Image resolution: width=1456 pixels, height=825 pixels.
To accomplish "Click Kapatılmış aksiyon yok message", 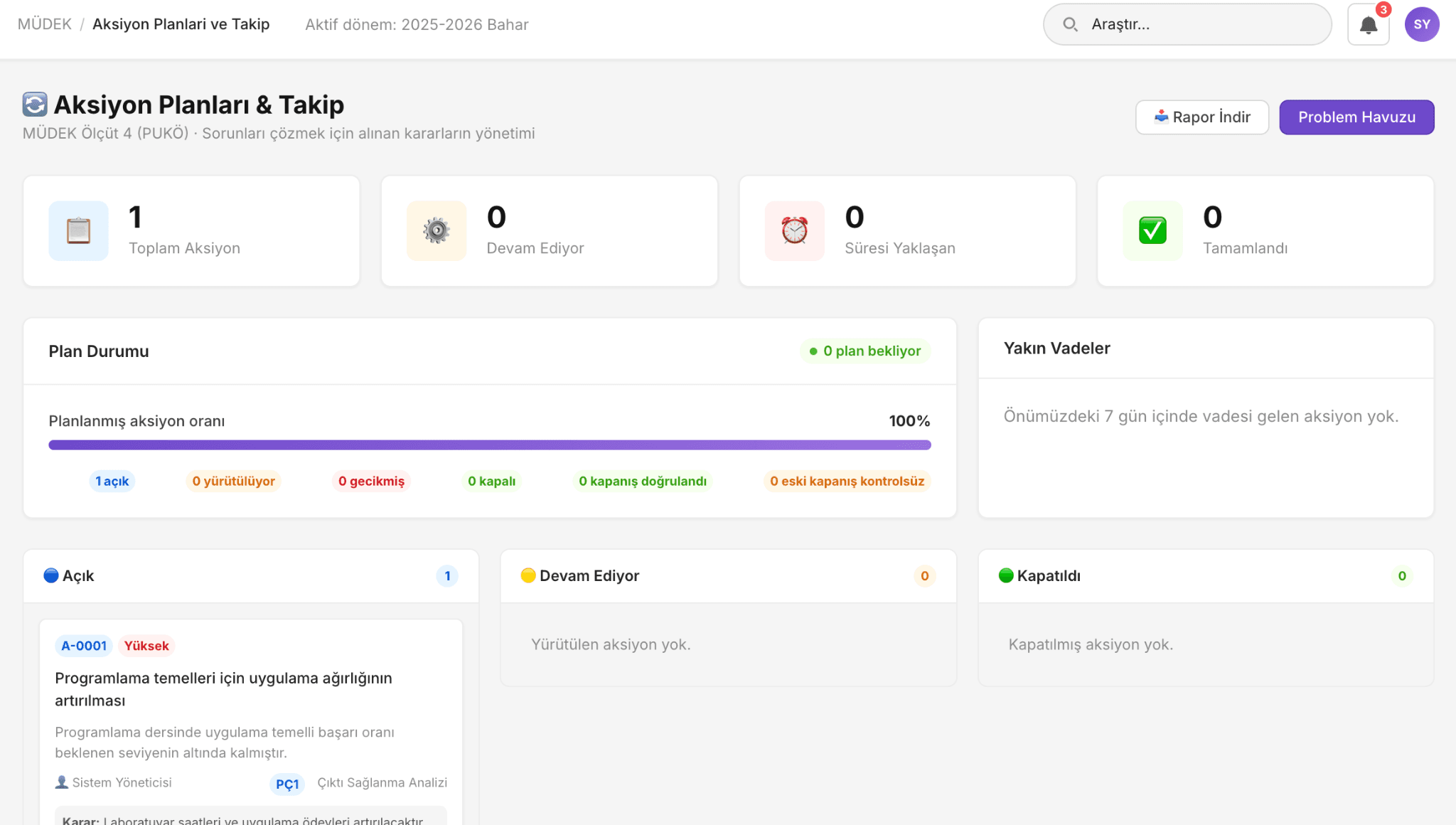I will coord(1091,644).
